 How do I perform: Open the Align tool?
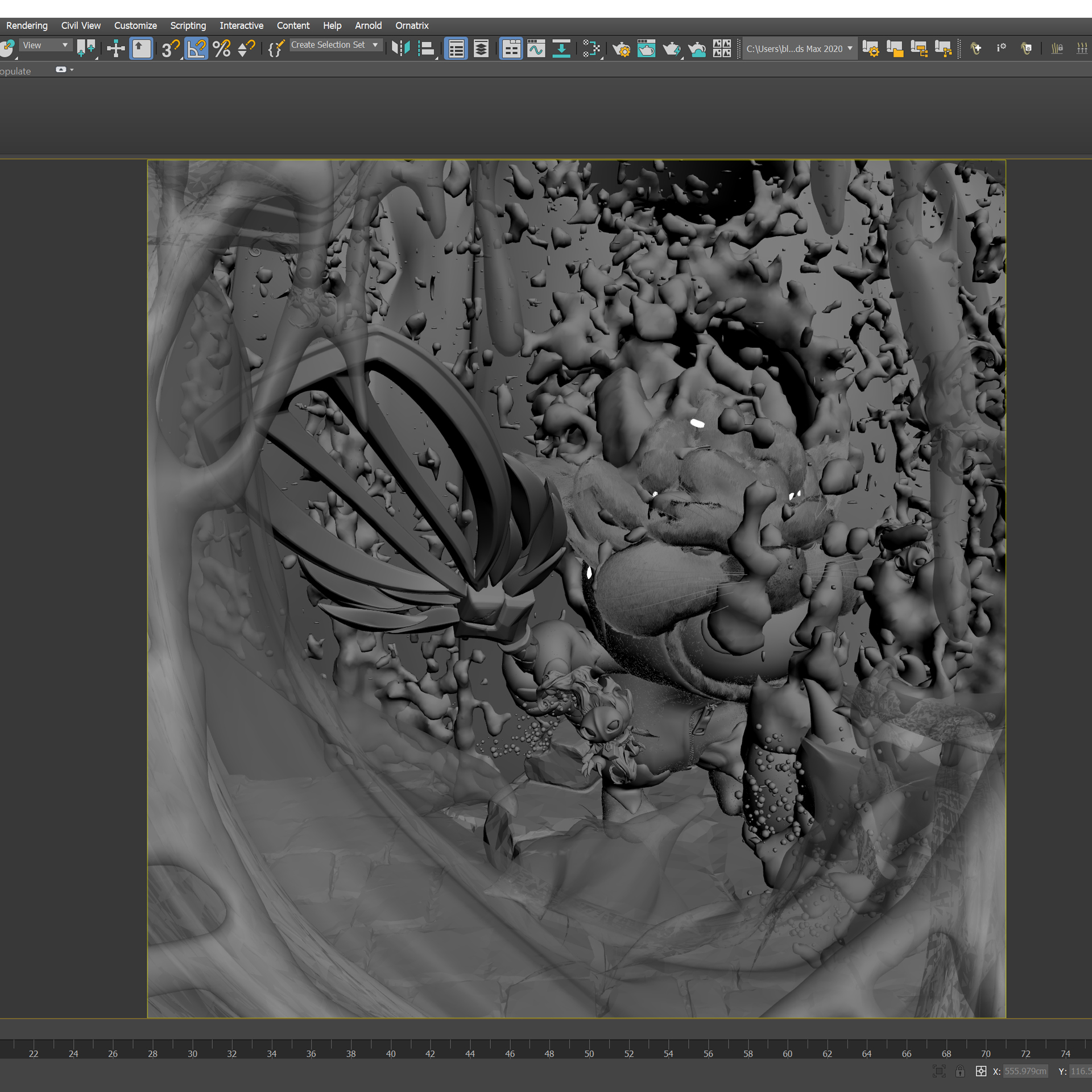425,49
